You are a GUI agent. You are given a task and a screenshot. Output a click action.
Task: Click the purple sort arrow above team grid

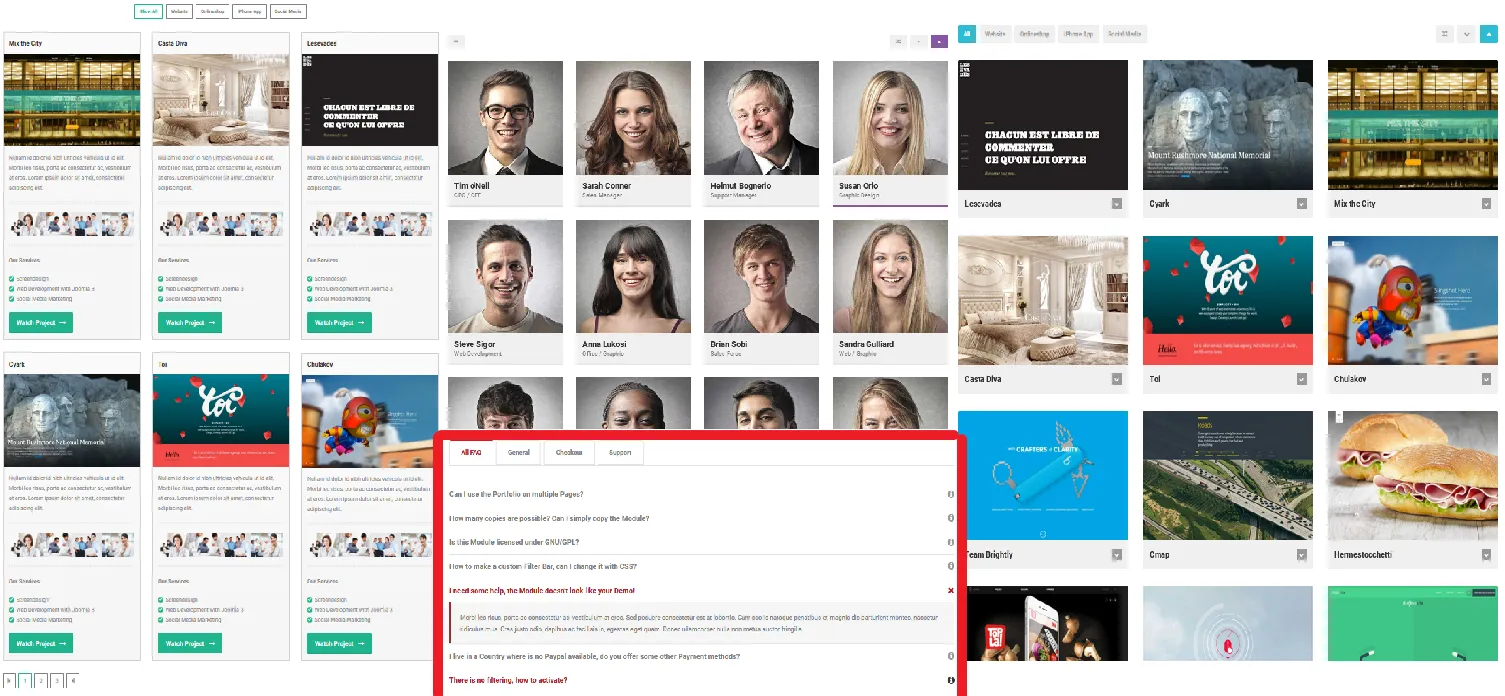[938, 41]
